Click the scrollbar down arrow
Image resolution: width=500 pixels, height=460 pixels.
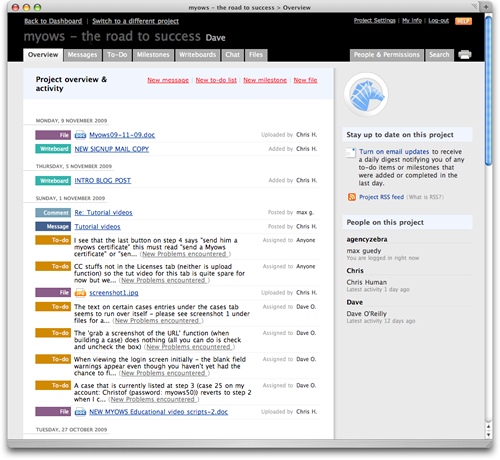tap(488, 435)
